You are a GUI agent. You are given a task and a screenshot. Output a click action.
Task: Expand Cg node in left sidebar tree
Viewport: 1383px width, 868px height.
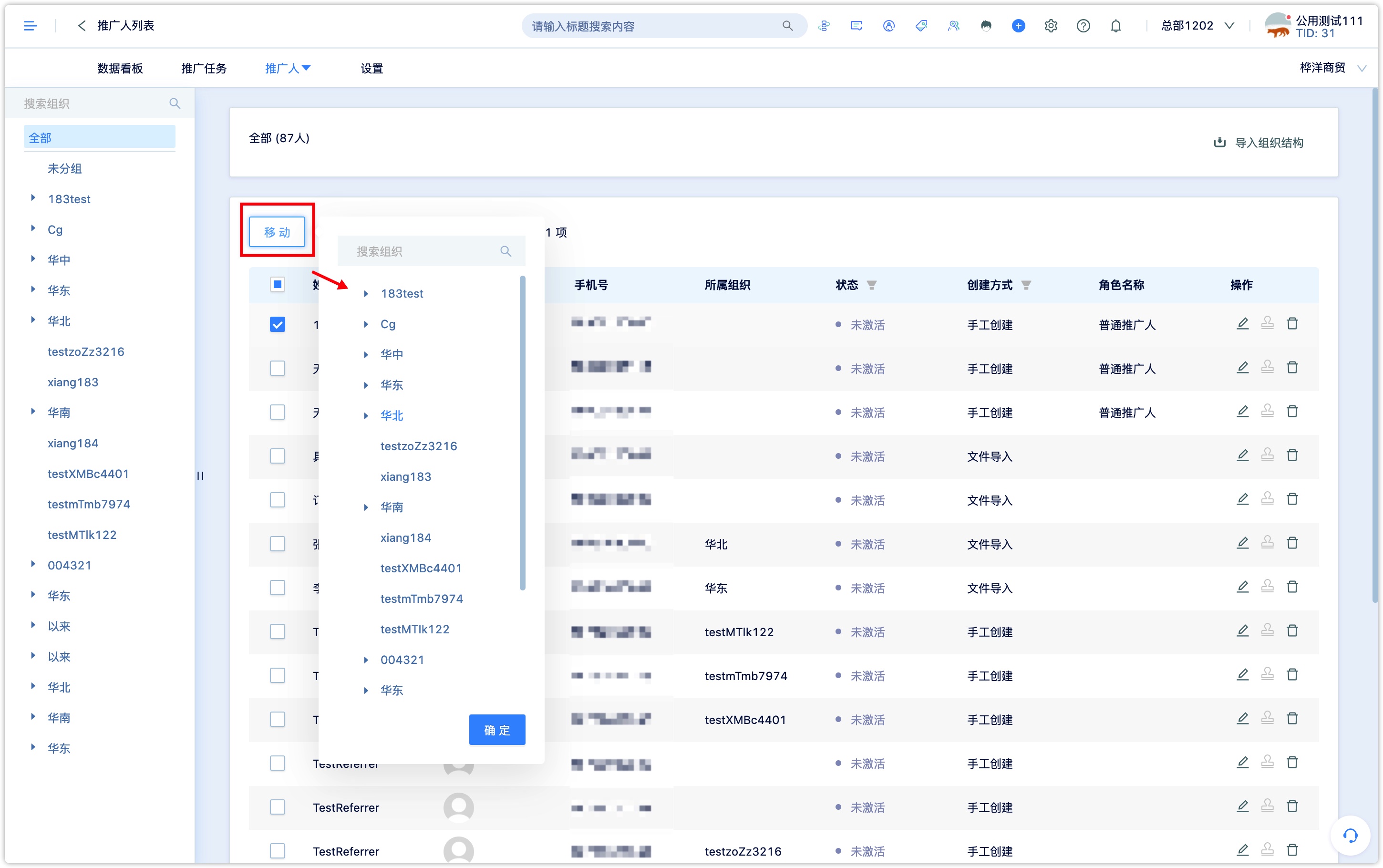click(x=33, y=228)
